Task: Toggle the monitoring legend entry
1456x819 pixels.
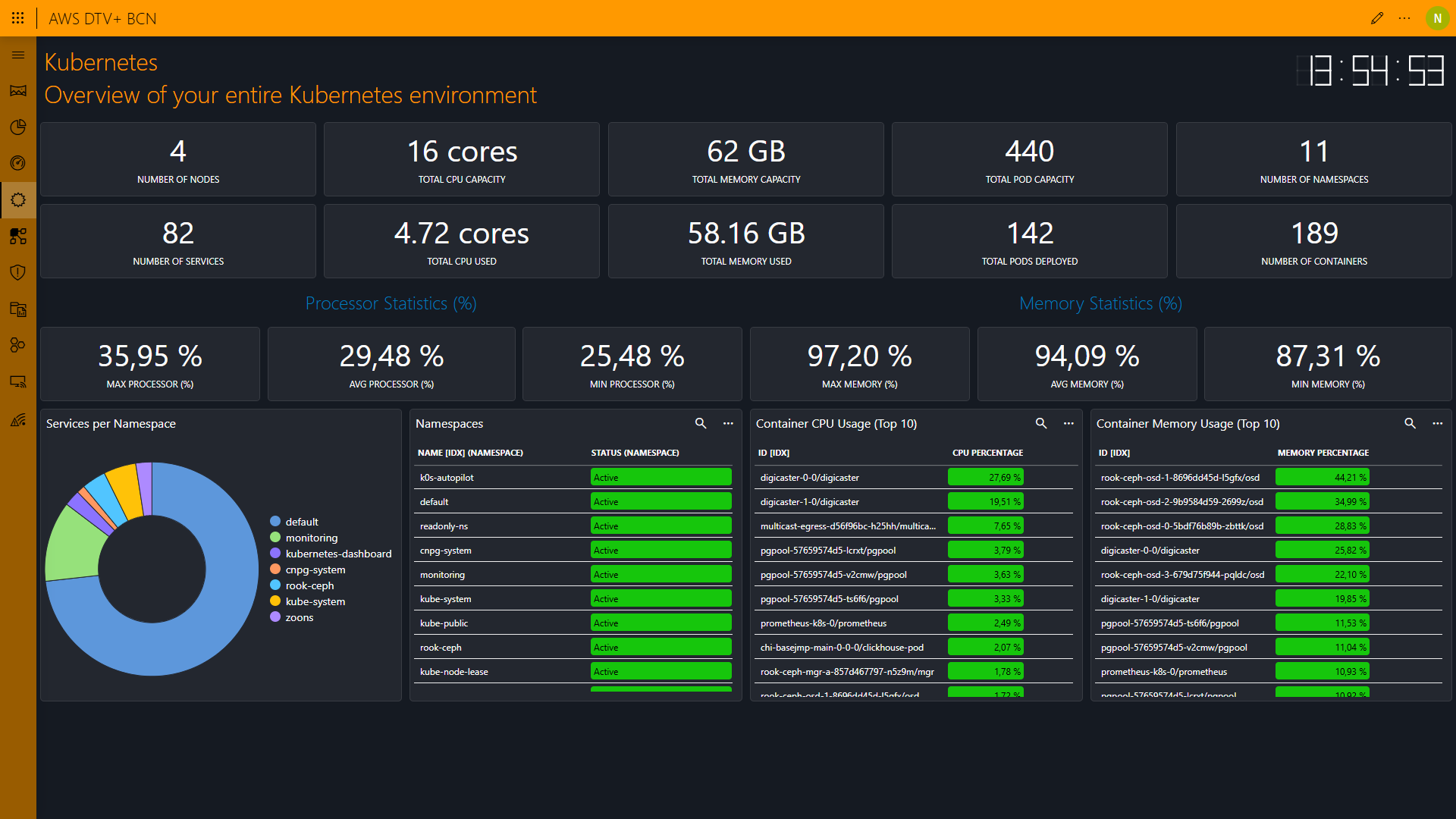Action: pos(311,538)
